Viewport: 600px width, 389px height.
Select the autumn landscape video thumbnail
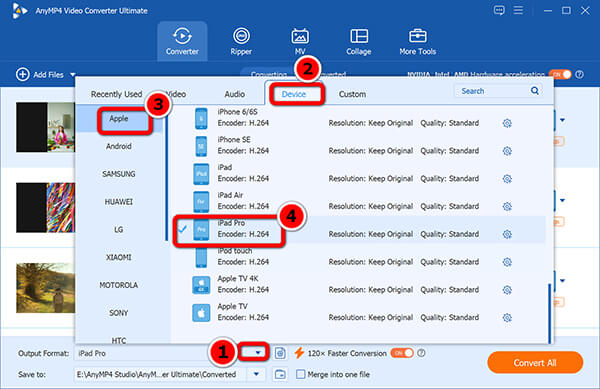coord(46,288)
